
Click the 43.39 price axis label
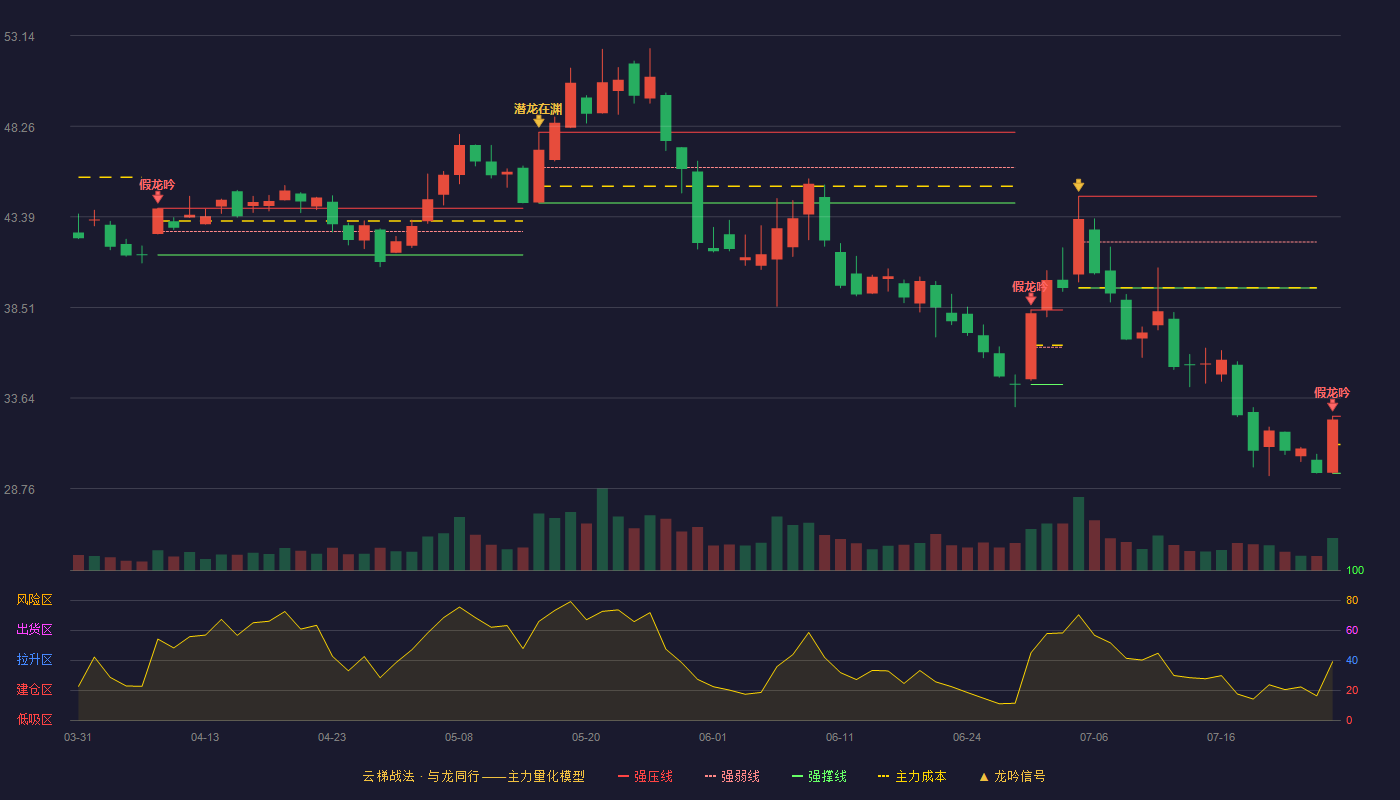tap(19, 218)
